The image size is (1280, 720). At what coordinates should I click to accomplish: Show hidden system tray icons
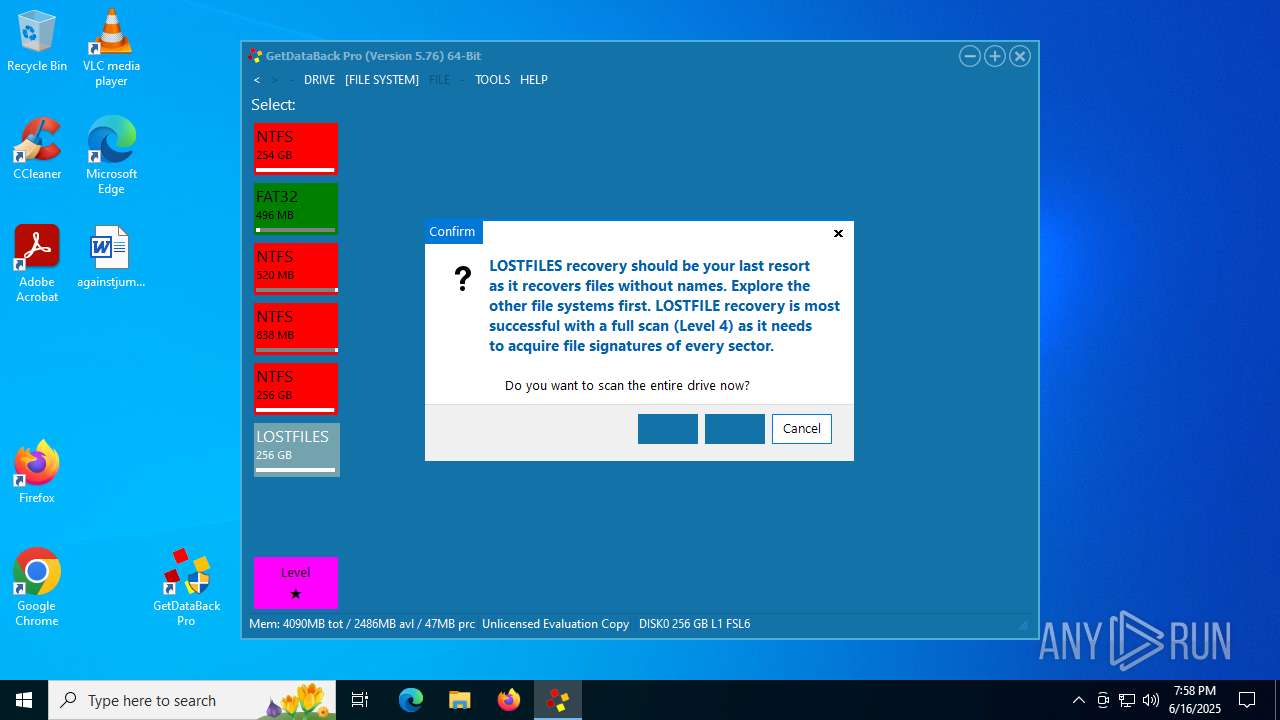(1078, 700)
